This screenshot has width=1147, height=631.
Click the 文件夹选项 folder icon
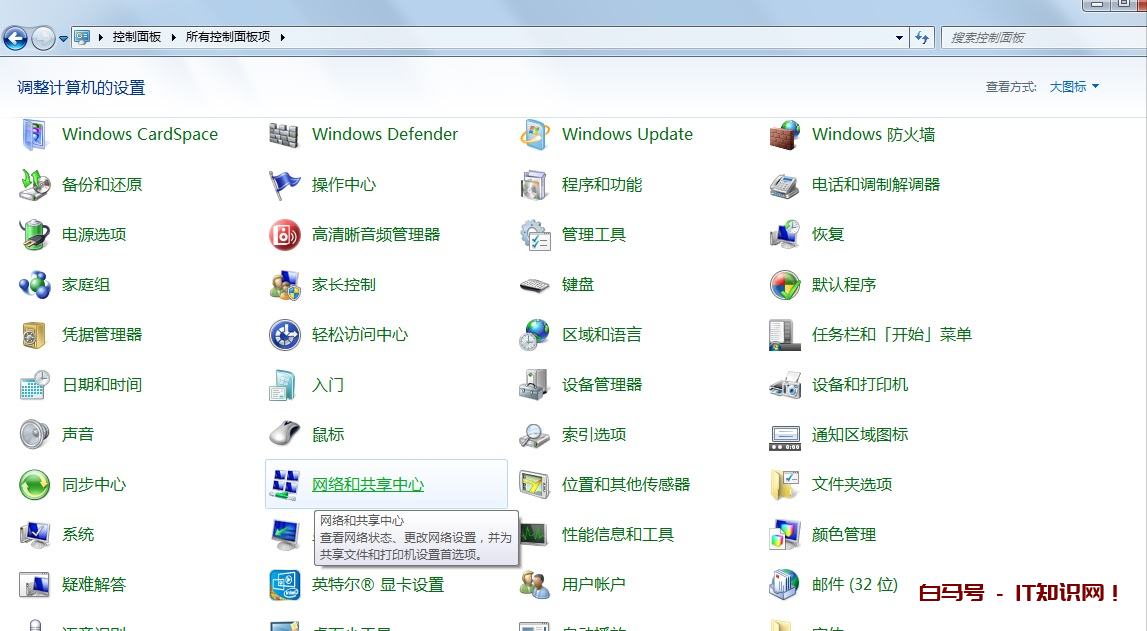785,485
